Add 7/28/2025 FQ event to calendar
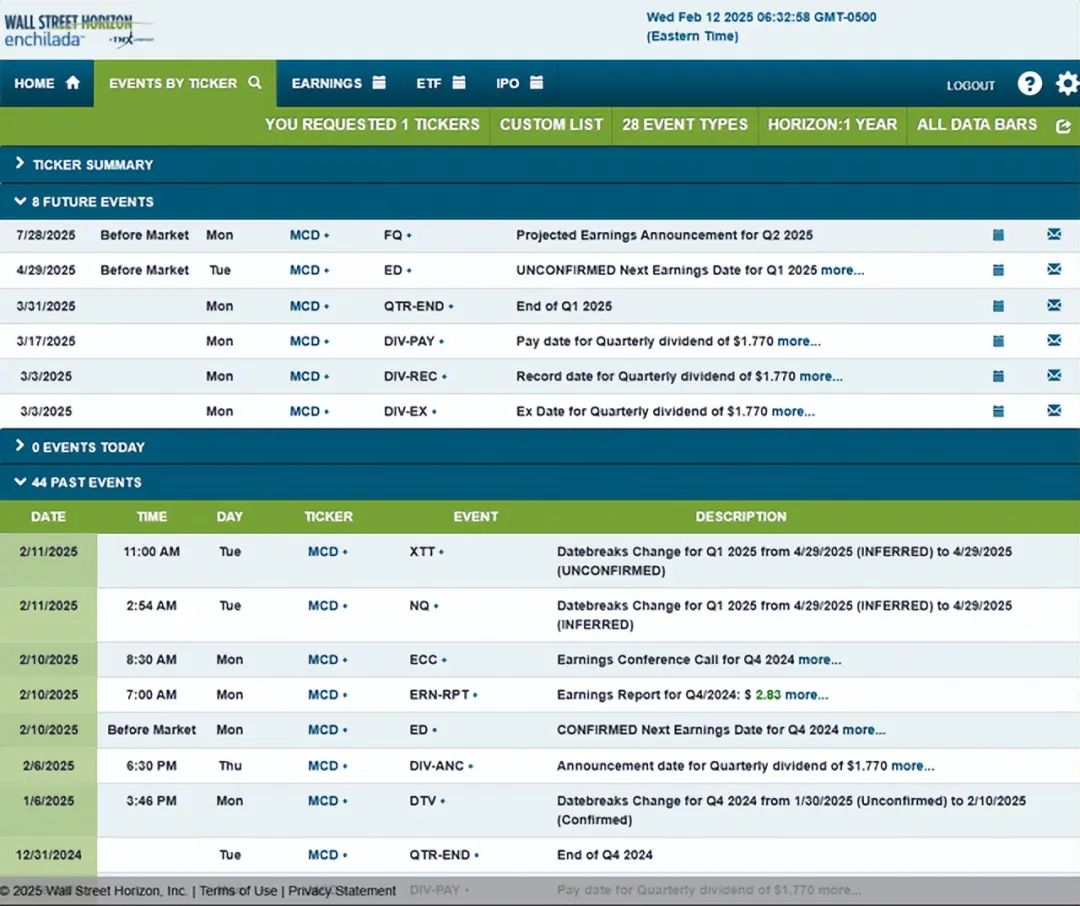The height and width of the screenshot is (906, 1080). coord(998,235)
